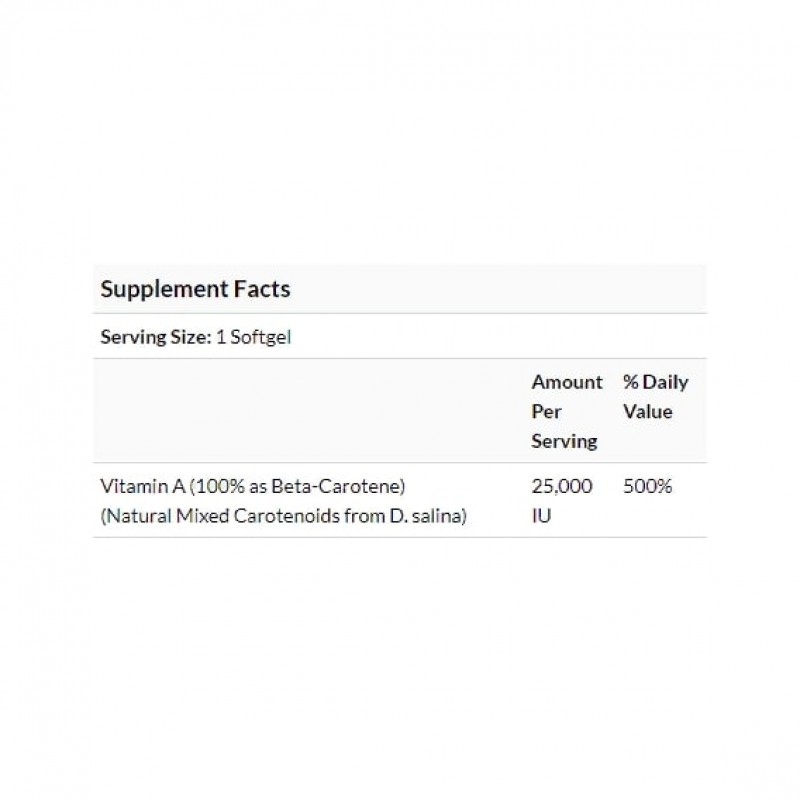Viewport: 800px width, 800px height.
Task: Click the 25,000 amount number
Action: point(562,486)
